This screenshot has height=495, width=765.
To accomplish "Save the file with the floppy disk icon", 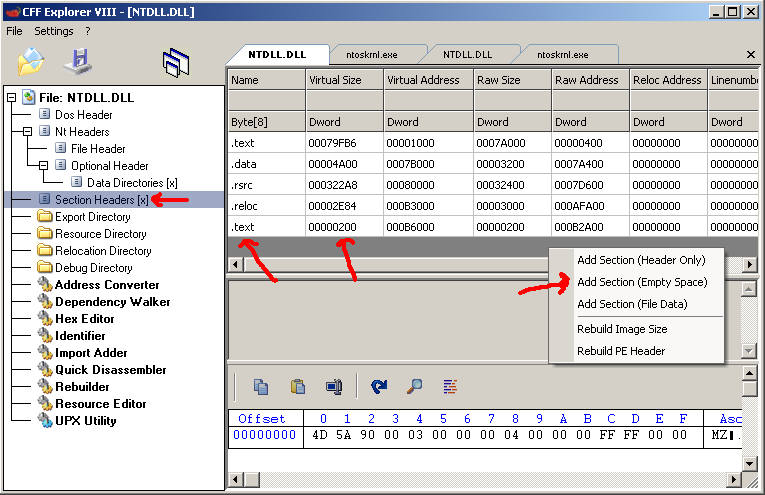I will pyautogui.click(x=78, y=62).
